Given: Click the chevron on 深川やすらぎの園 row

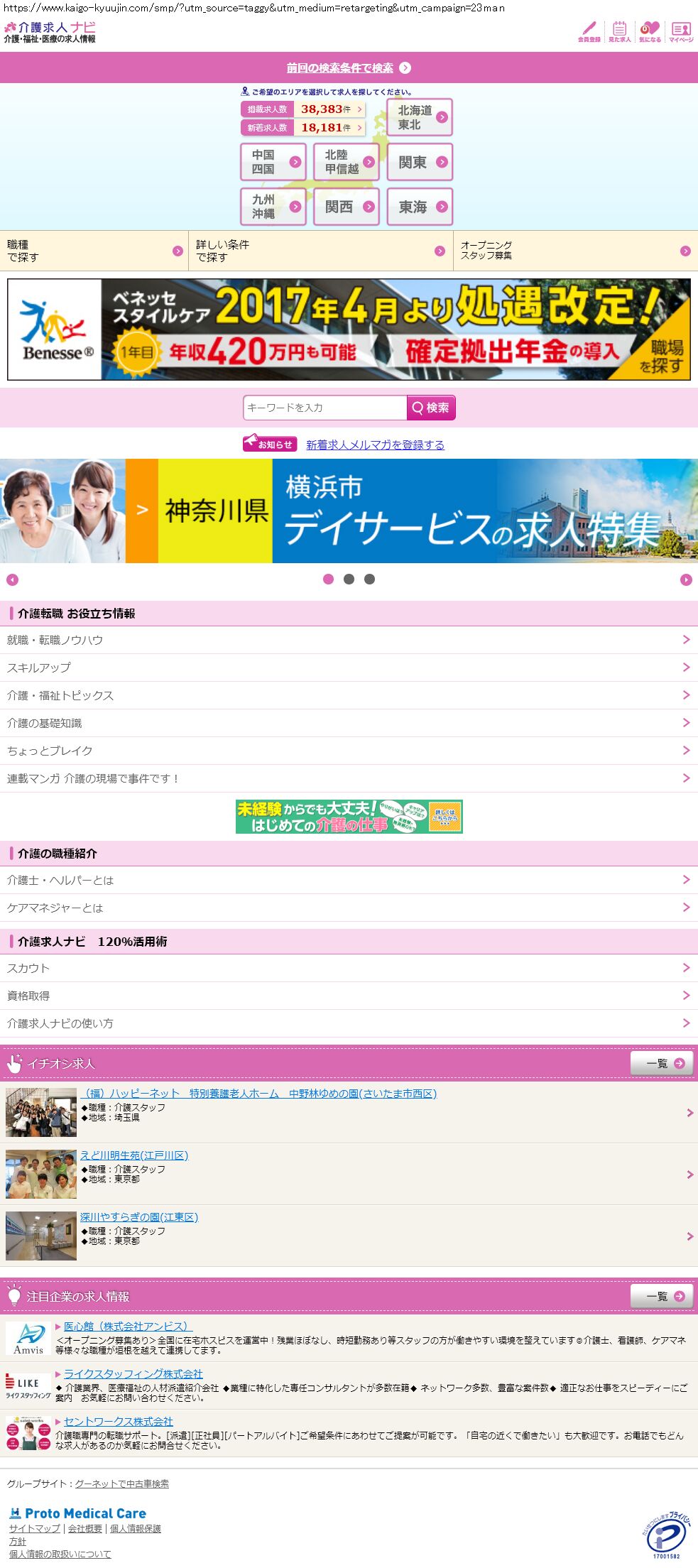Looking at the screenshot, I should [689, 1236].
